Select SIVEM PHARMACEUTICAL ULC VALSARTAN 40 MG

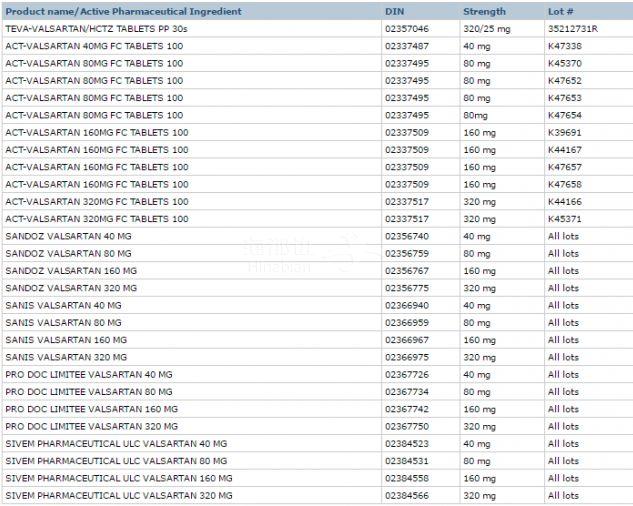(x=116, y=444)
